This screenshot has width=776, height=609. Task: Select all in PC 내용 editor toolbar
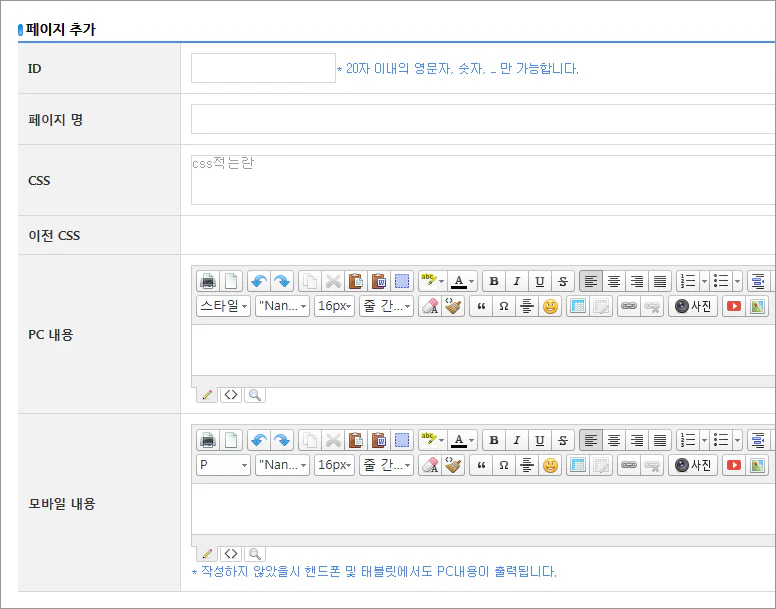pos(402,281)
